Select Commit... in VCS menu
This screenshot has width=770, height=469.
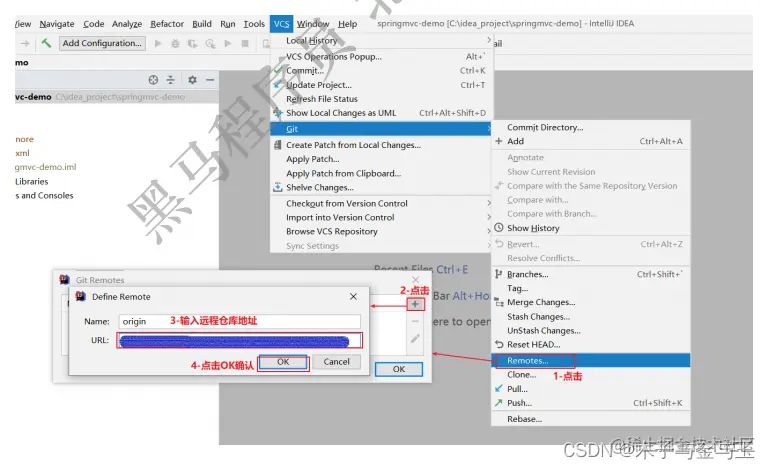click(x=382, y=71)
